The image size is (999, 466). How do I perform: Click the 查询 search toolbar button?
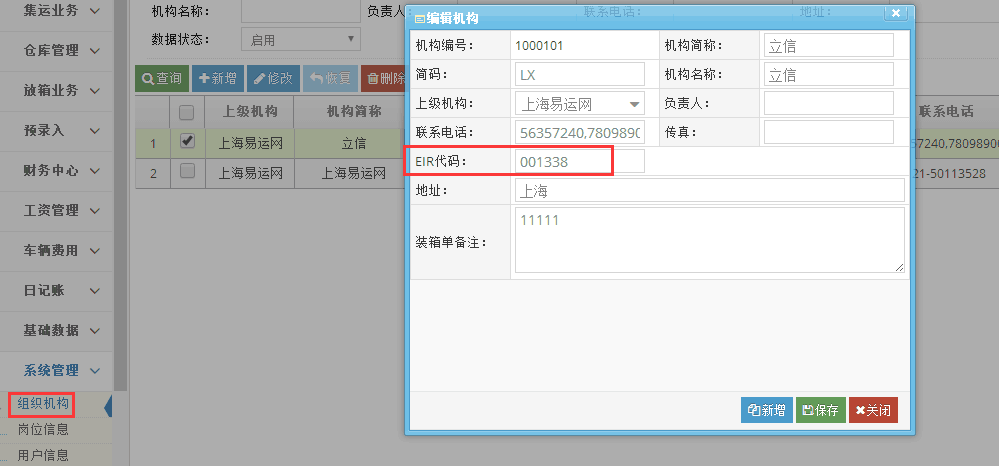point(161,78)
